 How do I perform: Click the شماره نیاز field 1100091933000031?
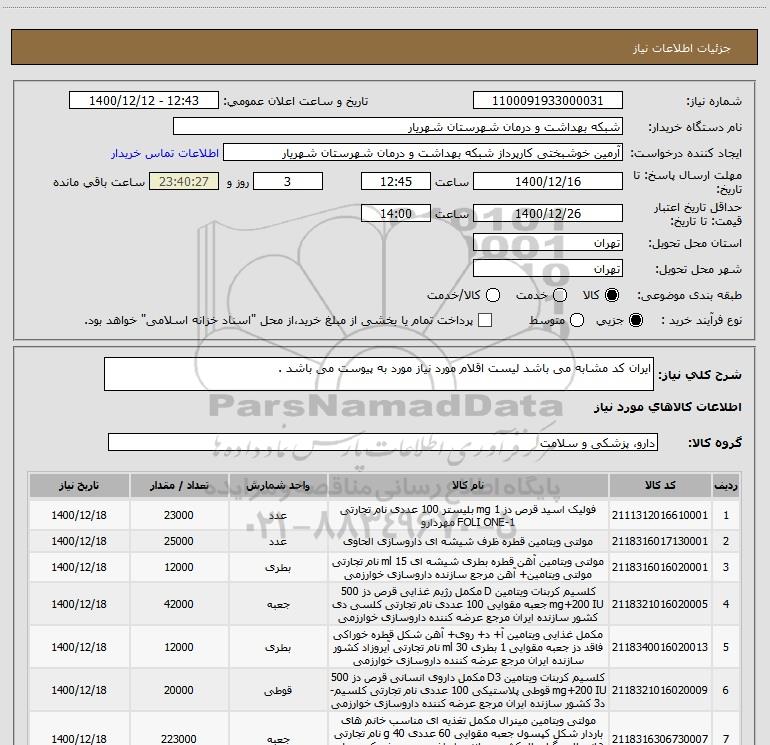pos(548,101)
